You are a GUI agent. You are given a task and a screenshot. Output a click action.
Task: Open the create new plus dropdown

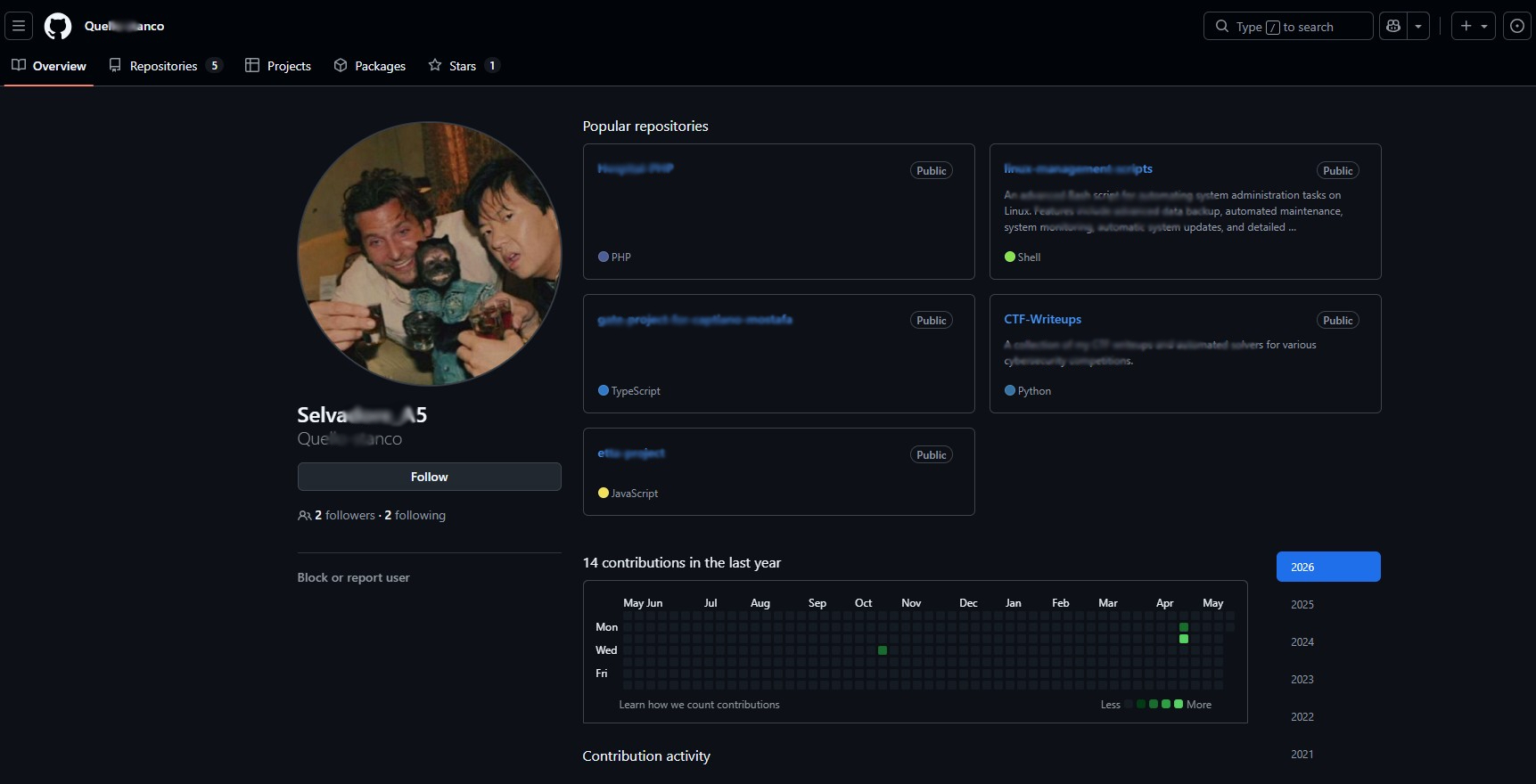[1473, 26]
